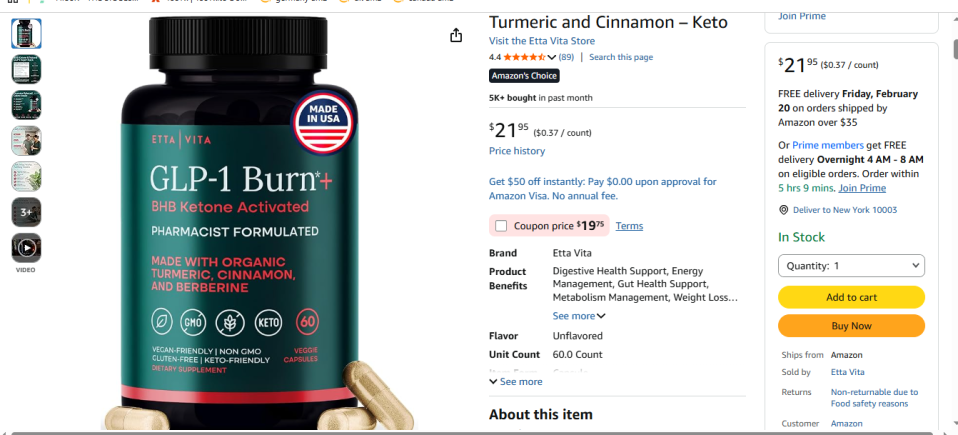Image resolution: width=958 pixels, height=435 pixels.
Task: Play the product video thumbnail
Action: coord(26,247)
